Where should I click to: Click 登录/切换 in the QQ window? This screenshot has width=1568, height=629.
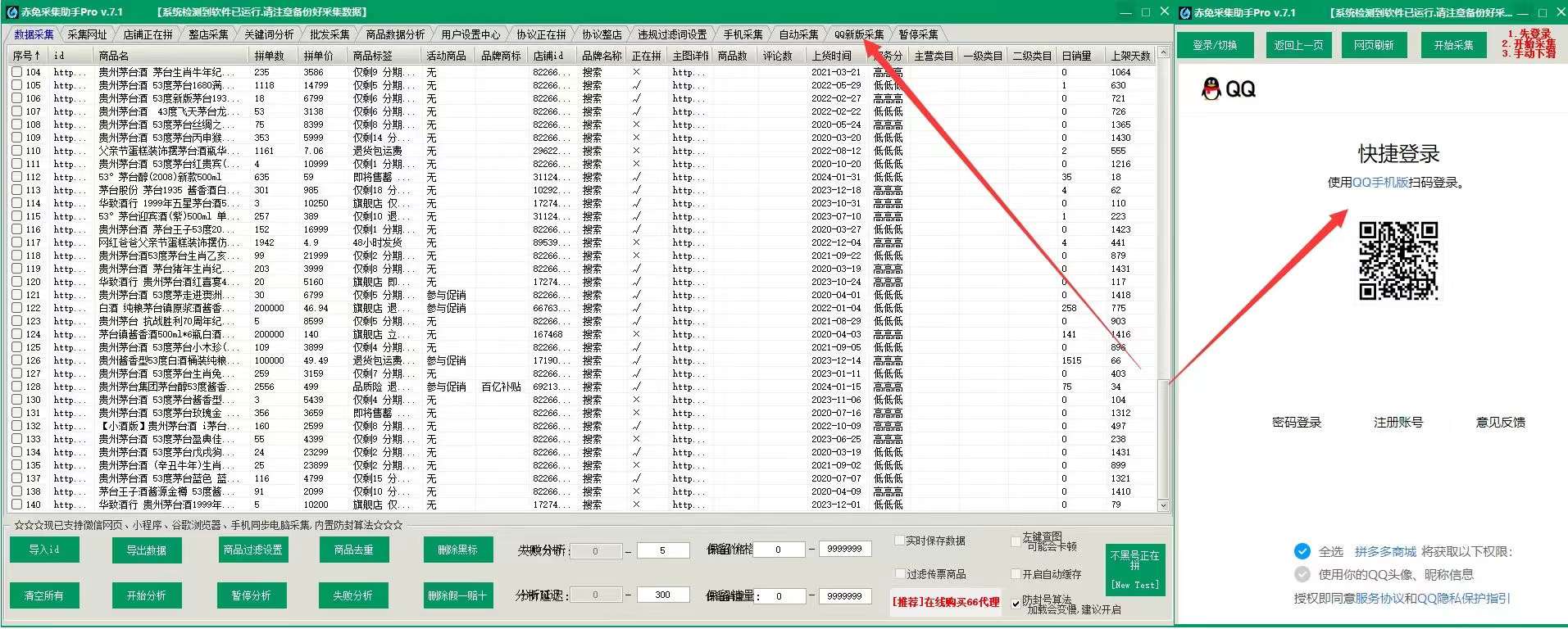click(x=1215, y=45)
